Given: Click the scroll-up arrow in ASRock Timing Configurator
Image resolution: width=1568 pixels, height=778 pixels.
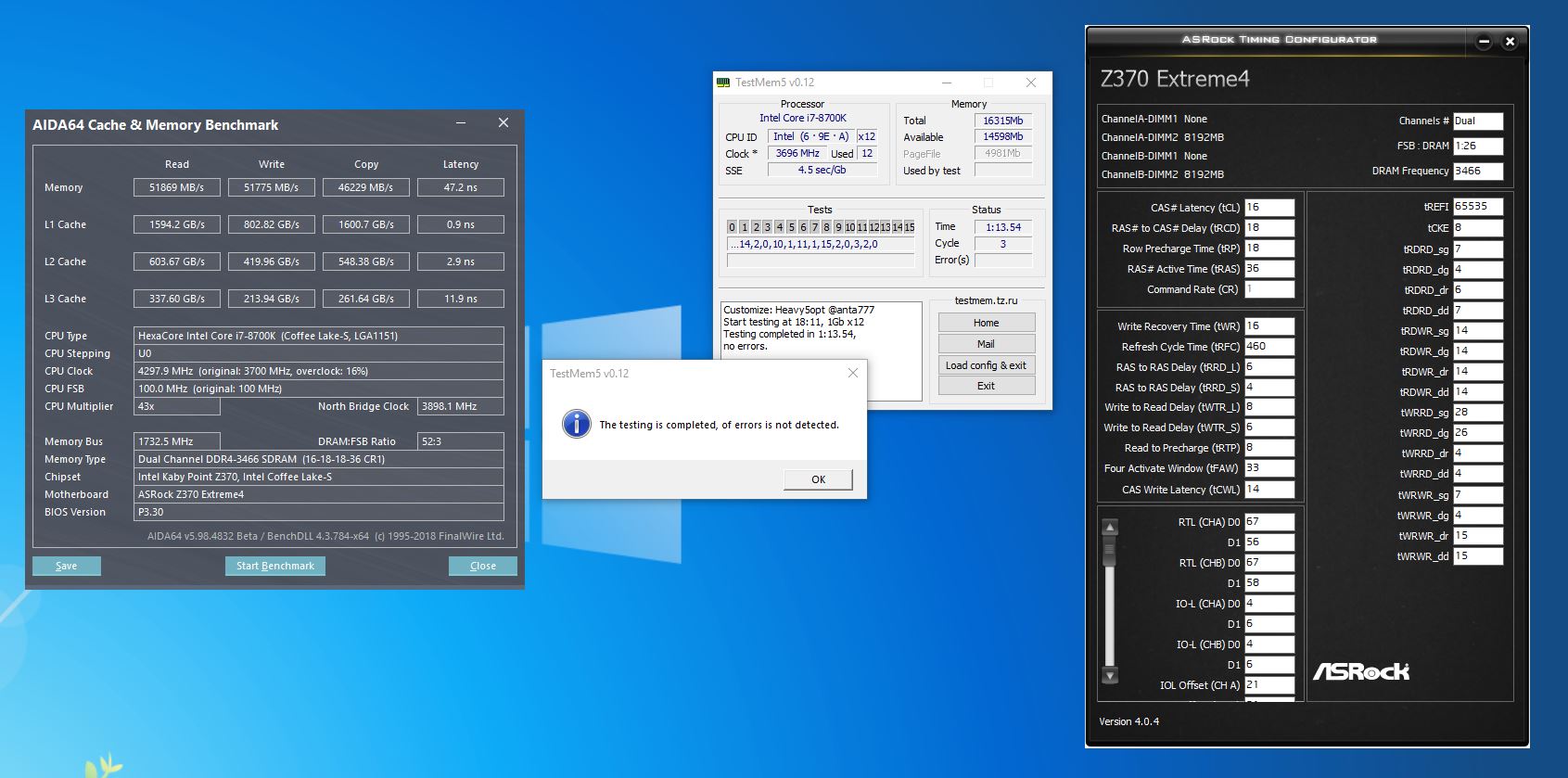Looking at the screenshot, I should [1110, 528].
